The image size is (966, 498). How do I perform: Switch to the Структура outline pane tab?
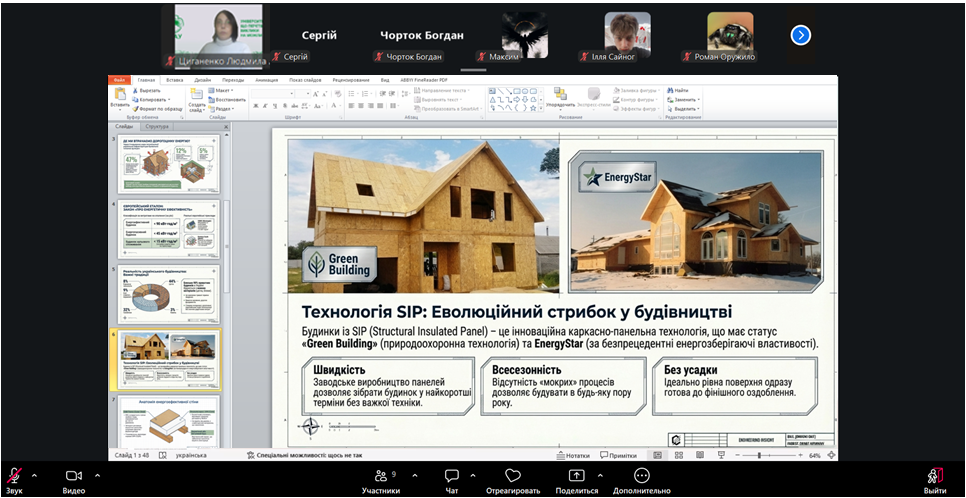click(x=156, y=127)
